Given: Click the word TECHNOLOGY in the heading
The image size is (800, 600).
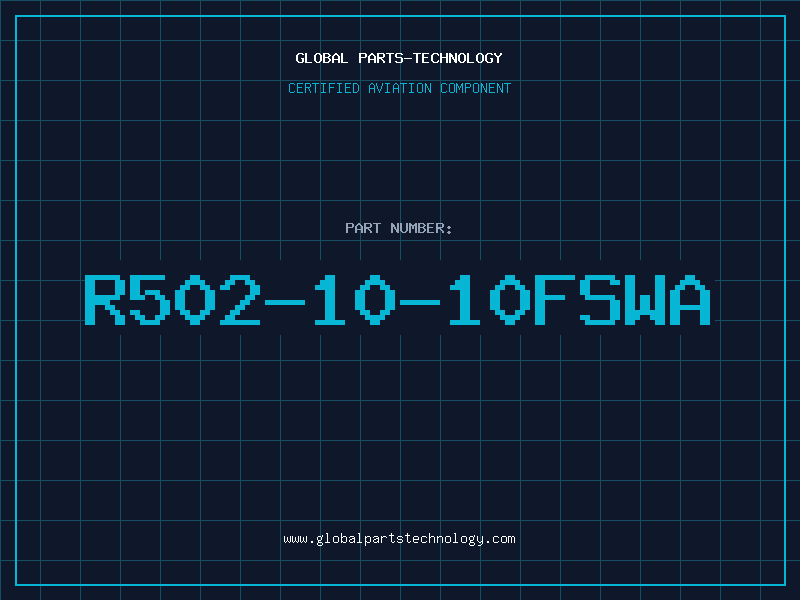Looking at the screenshot, I should (458, 58).
